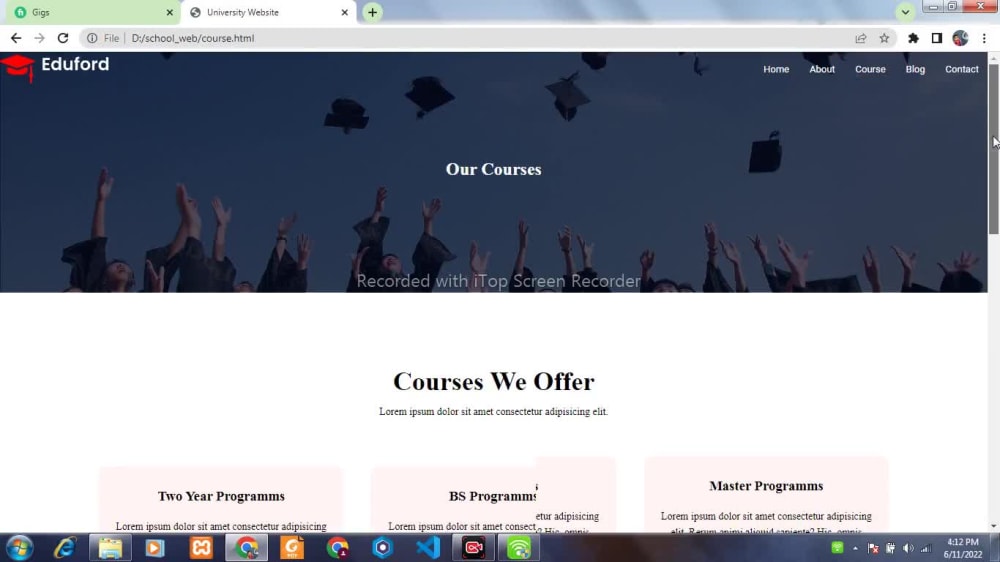Click the page vertical scrollbar thumb
1000x562 pixels.
point(994,149)
